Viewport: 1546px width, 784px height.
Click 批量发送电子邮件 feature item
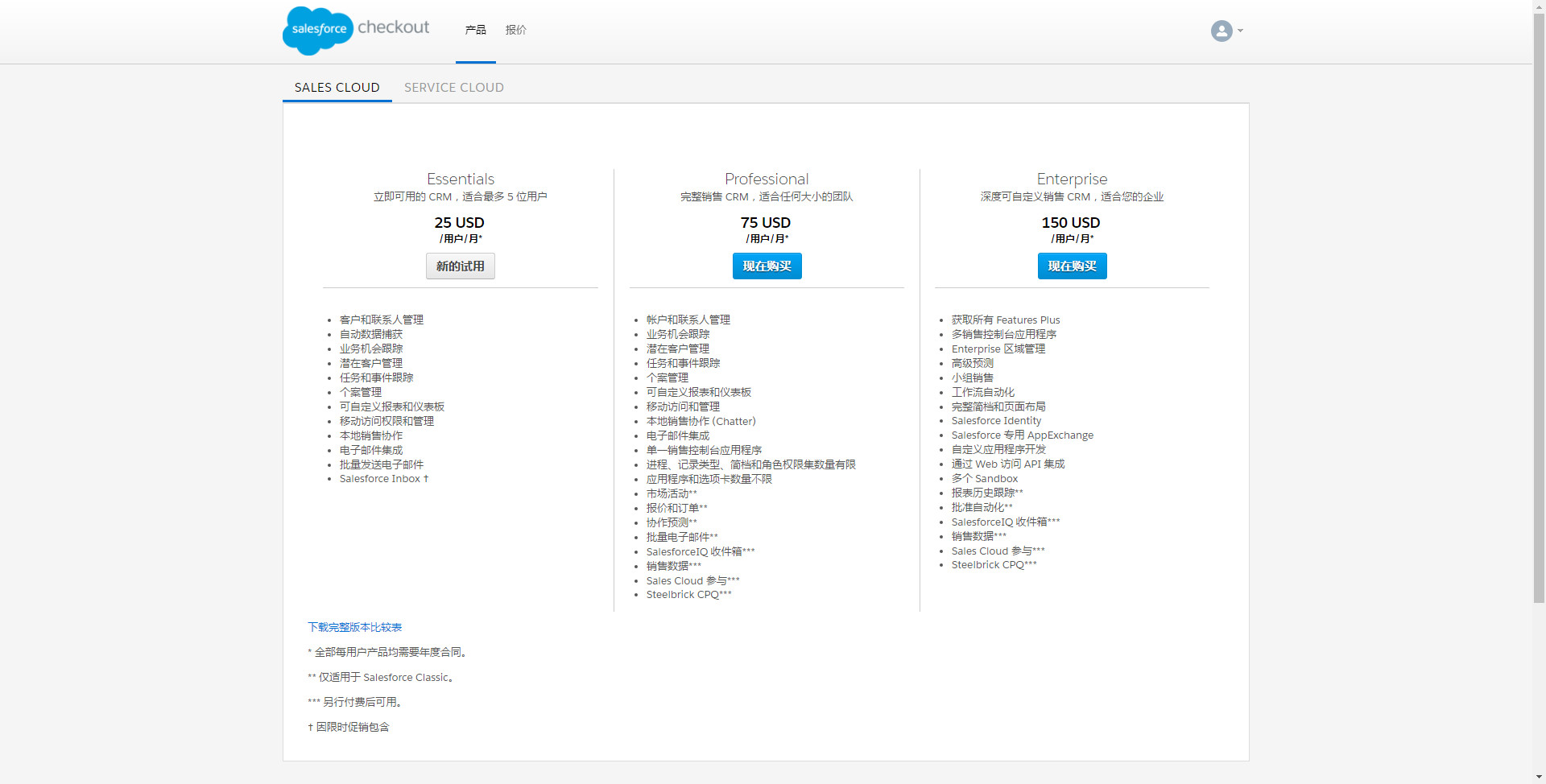(x=382, y=464)
